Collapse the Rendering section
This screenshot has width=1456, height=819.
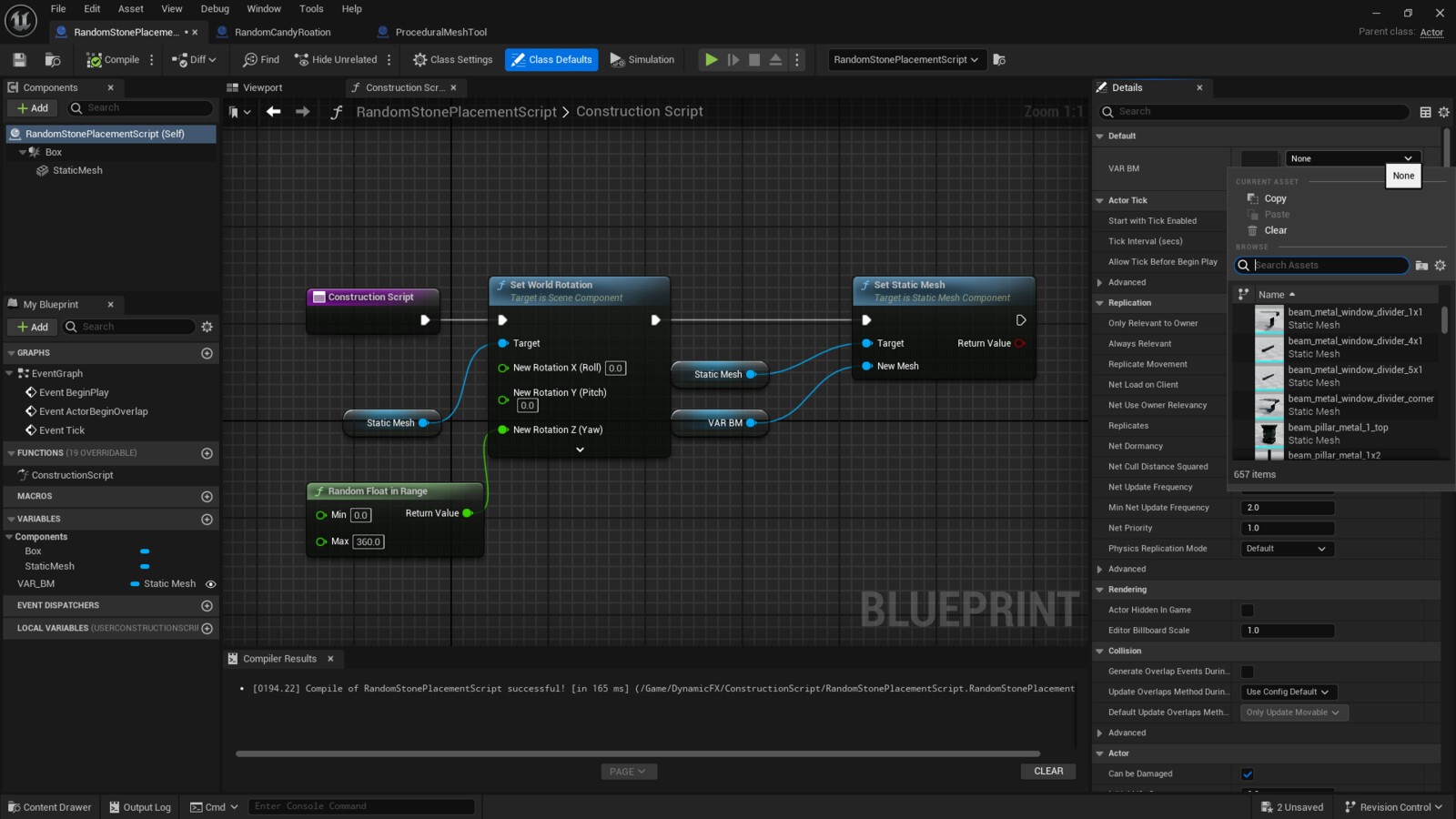[1099, 590]
